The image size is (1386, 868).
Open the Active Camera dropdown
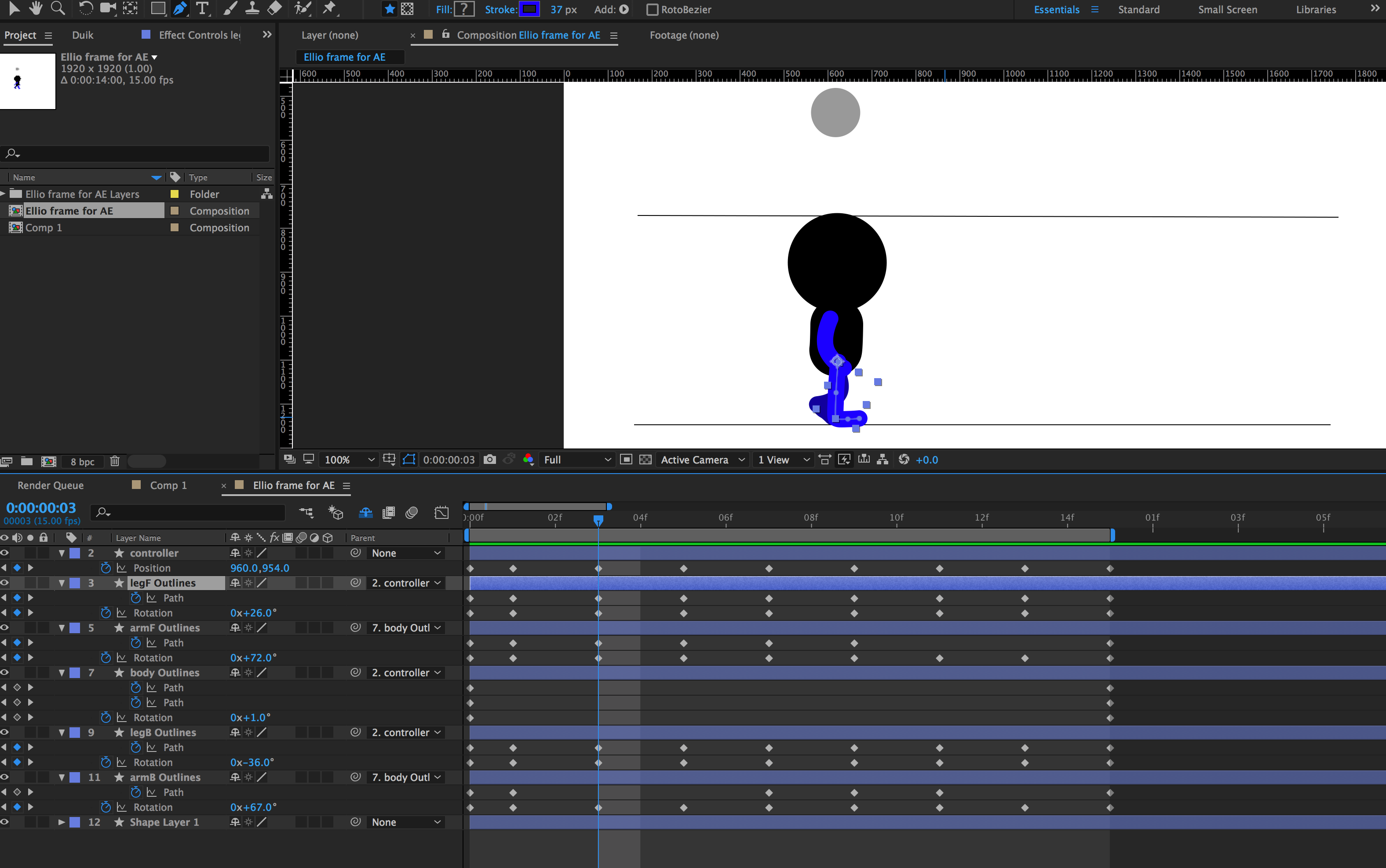coord(701,459)
